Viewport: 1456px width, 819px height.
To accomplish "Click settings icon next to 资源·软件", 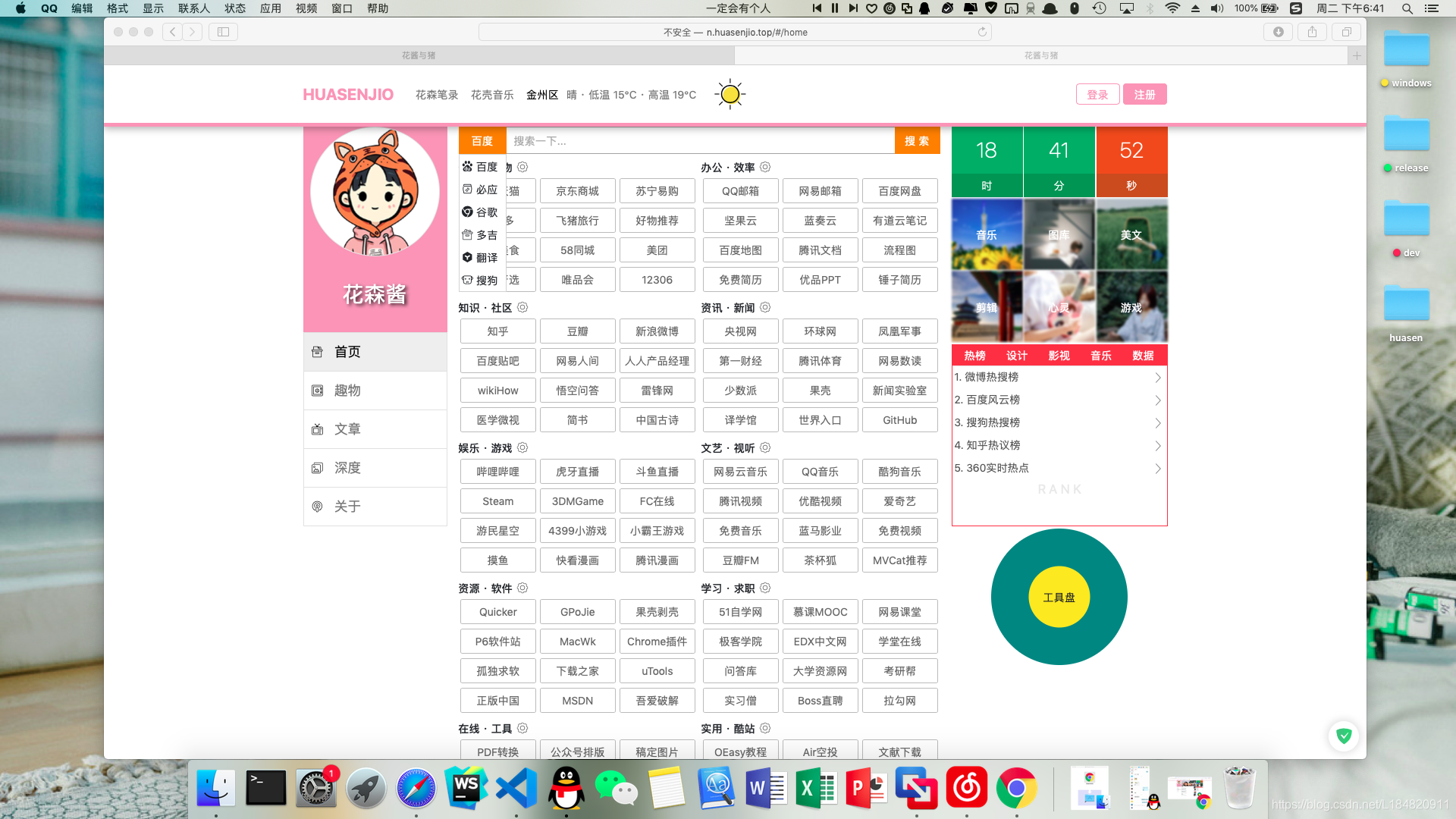I will tap(522, 588).
